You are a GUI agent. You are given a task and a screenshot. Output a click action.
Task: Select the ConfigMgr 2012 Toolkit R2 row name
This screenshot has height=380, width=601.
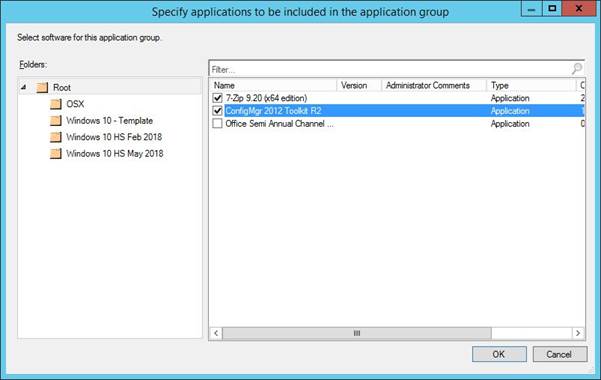[x=273, y=111]
